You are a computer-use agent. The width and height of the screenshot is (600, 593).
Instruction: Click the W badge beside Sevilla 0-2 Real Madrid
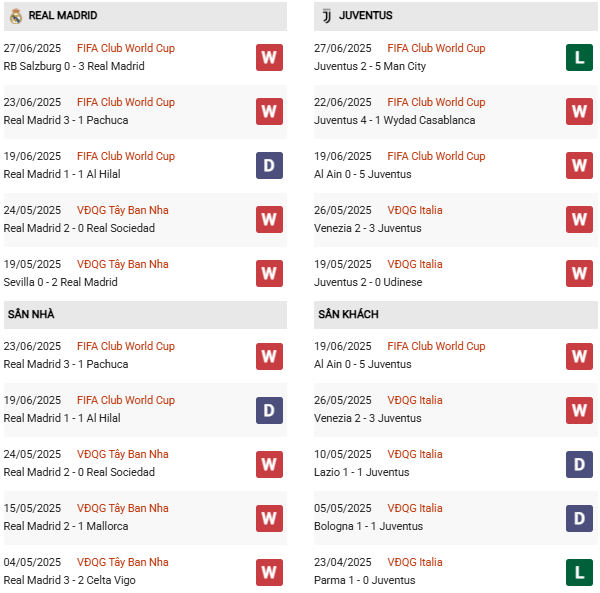(269, 273)
